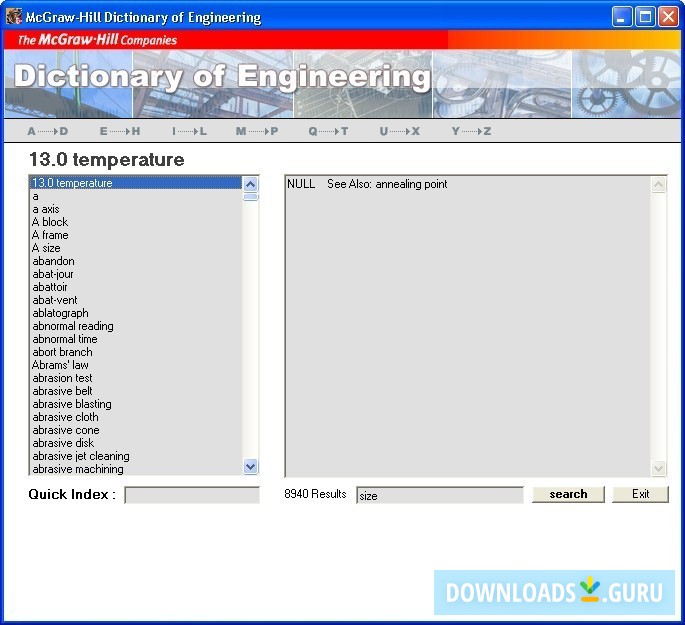Screen dimensions: 685x625
Task: Select 'abat-jour' in the word list
Action: pyautogui.click(x=136, y=274)
